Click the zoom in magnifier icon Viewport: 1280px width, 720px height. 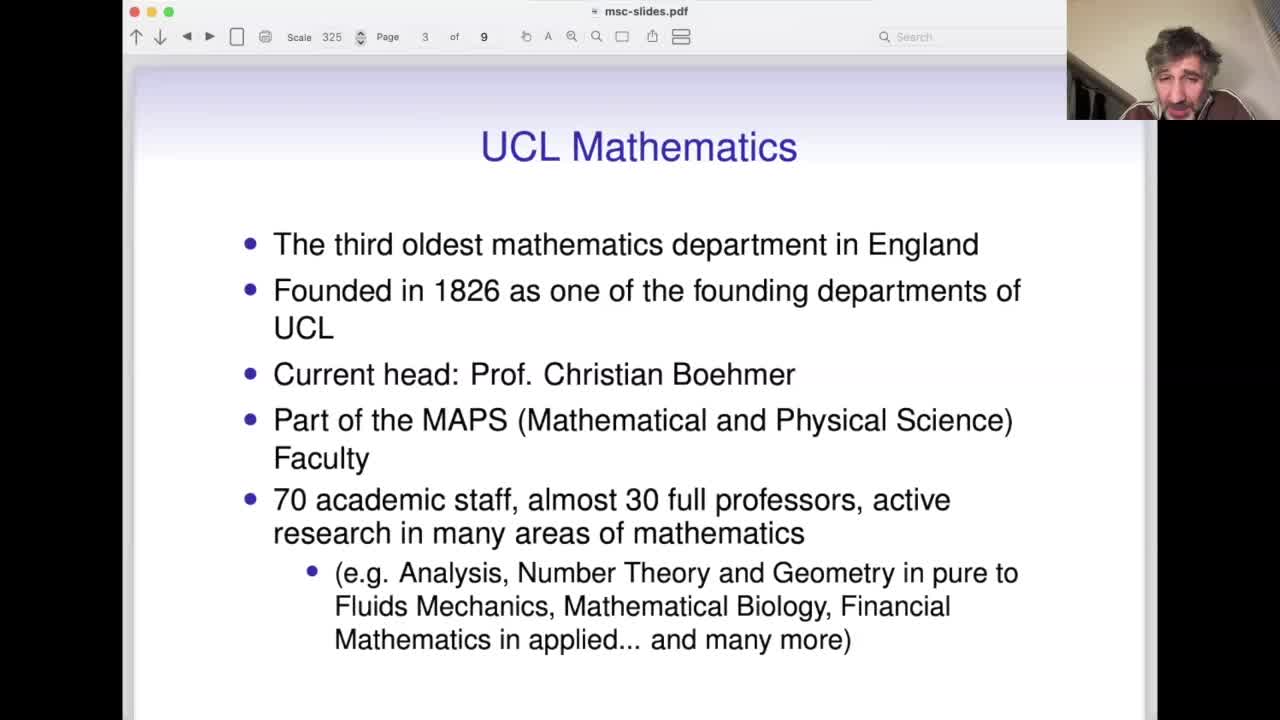(x=572, y=37)
